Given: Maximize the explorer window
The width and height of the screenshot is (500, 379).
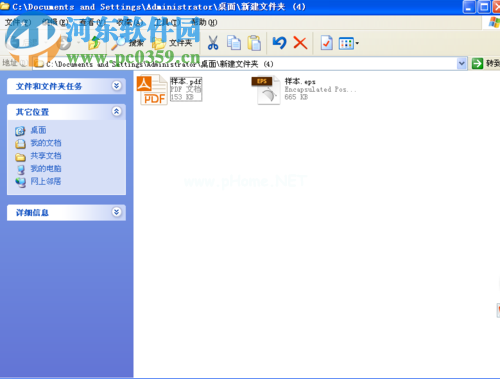Looking at the screenshot, I should [x=484, y=7].
